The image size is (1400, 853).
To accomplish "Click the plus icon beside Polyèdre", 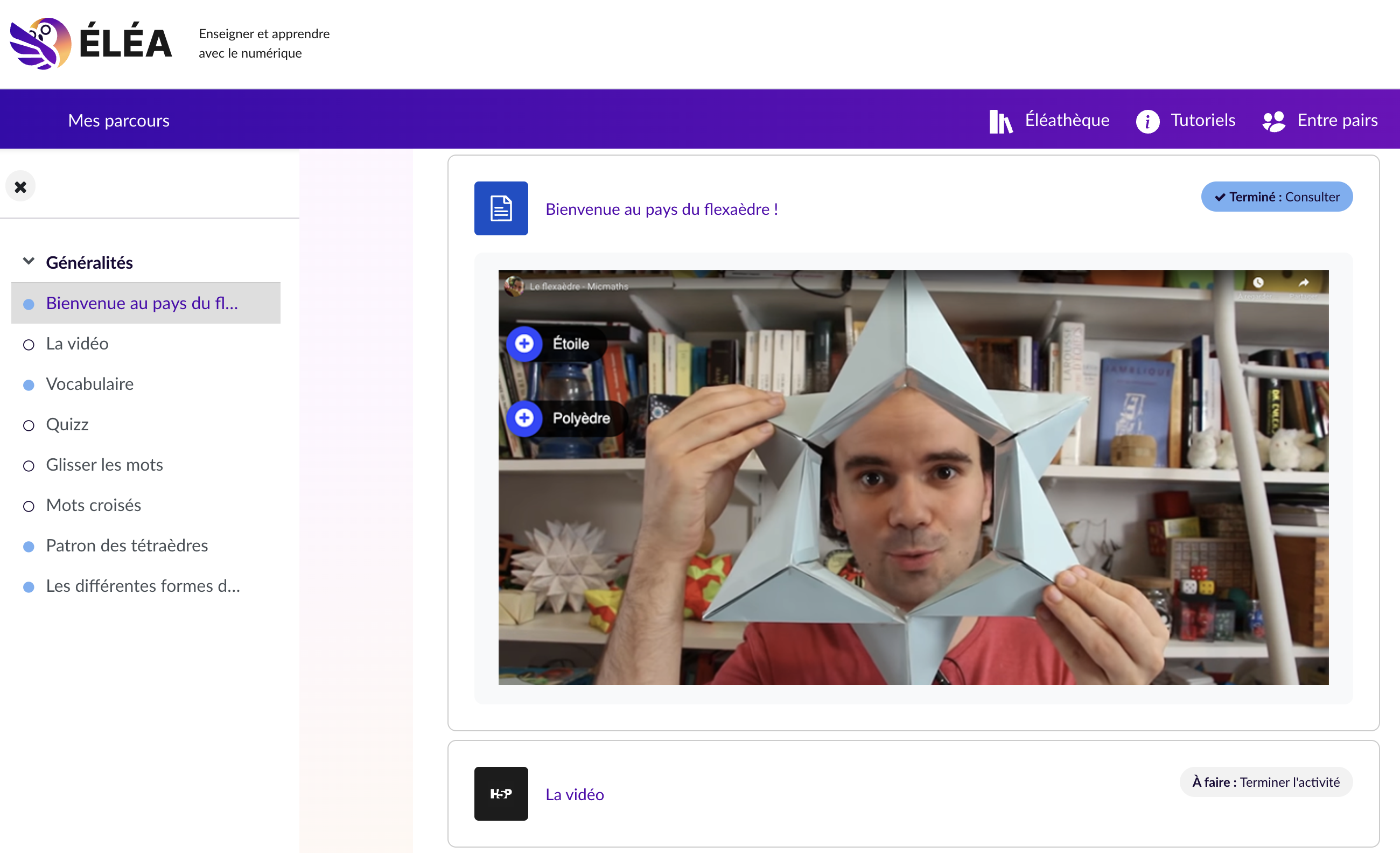I will [x=524, y=418].
